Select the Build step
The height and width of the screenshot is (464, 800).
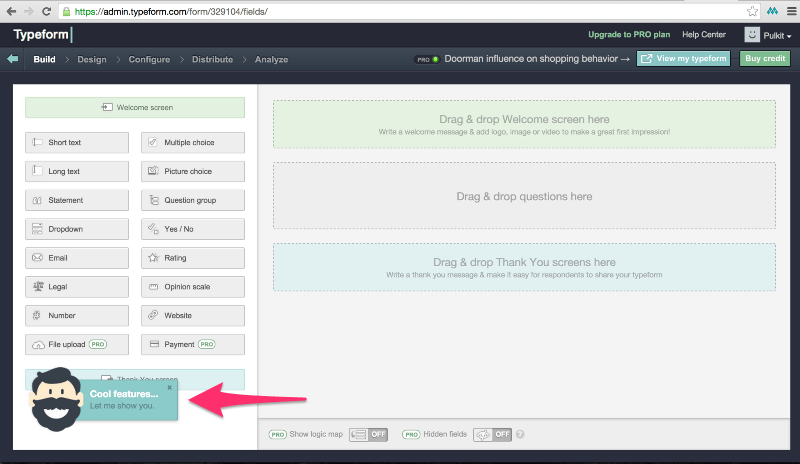point(44,59)
